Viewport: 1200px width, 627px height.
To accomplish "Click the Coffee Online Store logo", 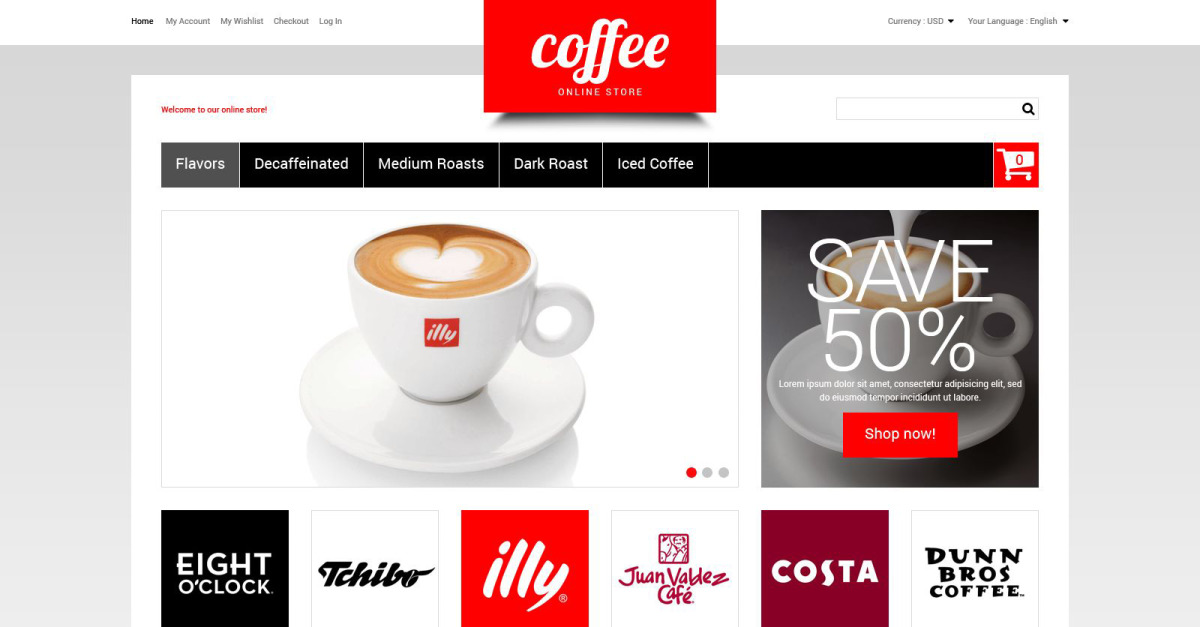I will pos(600,56).
